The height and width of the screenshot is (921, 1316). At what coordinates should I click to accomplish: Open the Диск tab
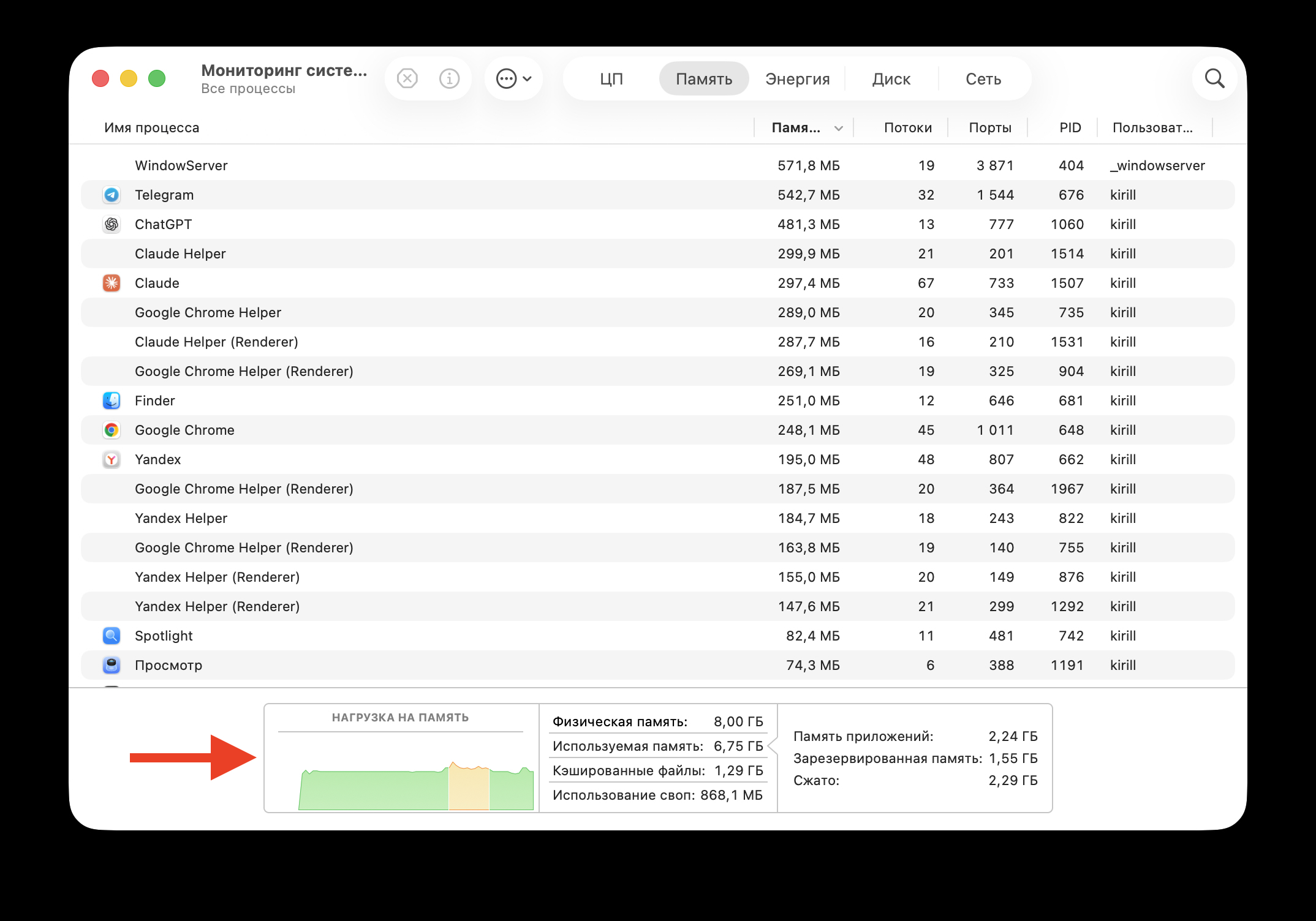tap(891, 78)
